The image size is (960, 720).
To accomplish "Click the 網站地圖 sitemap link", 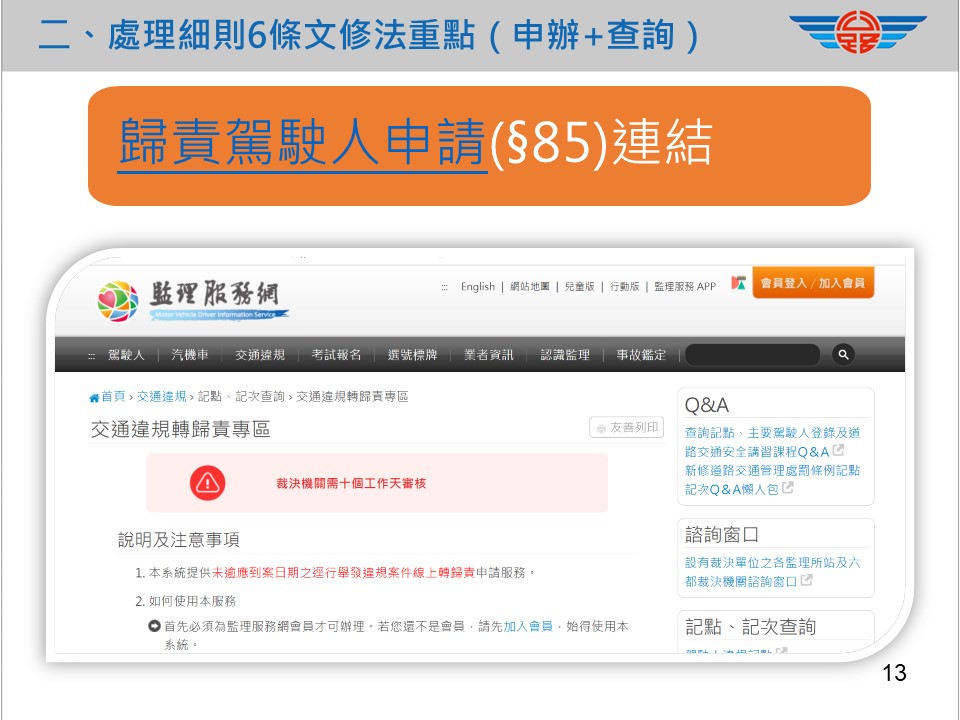I will point(530,286).
